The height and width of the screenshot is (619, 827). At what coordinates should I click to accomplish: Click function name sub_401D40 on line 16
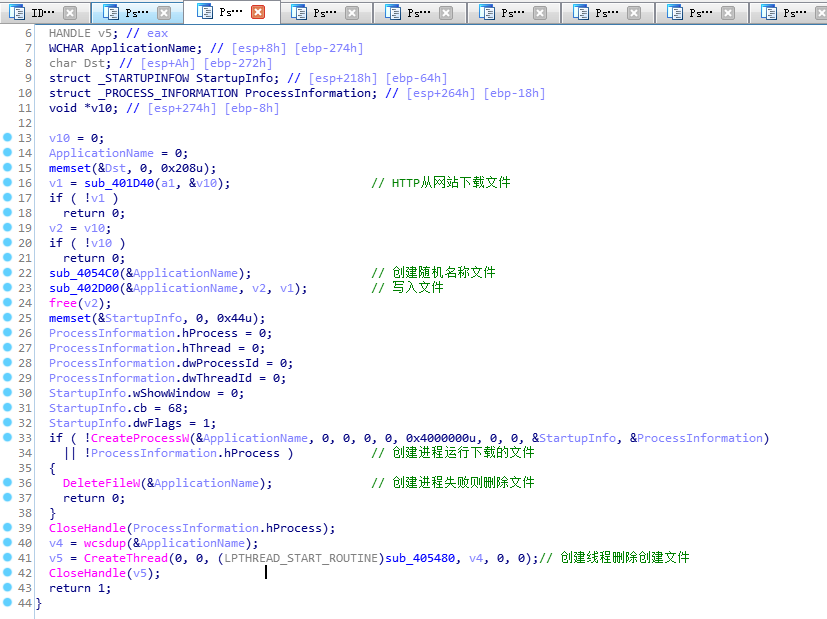tap(119, 183)
